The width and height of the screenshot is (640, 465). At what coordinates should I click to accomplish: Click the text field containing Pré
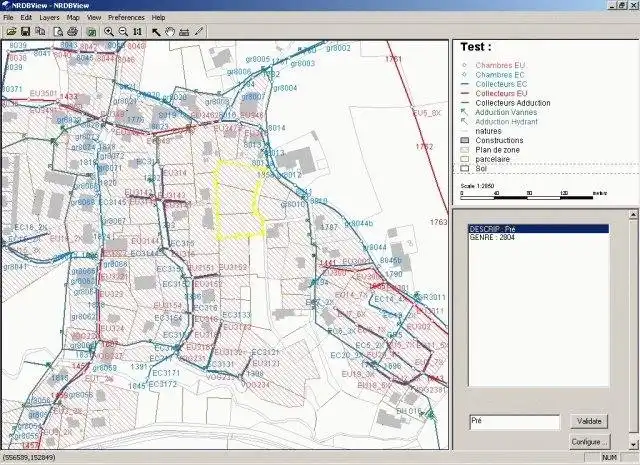(x=515, y=422)
